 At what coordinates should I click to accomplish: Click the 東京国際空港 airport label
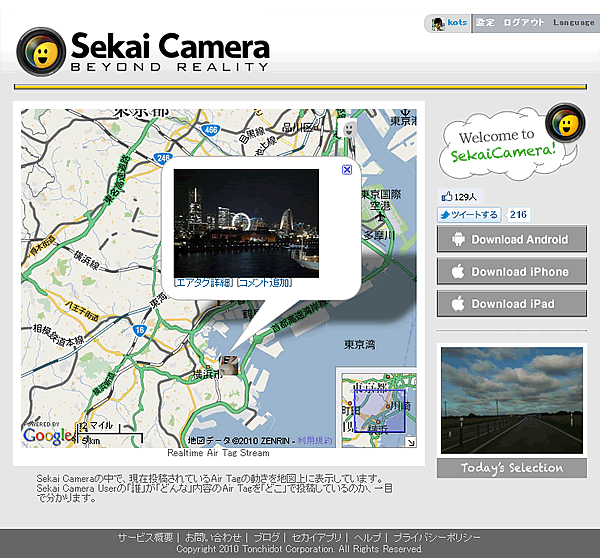[x=381, y=200]
